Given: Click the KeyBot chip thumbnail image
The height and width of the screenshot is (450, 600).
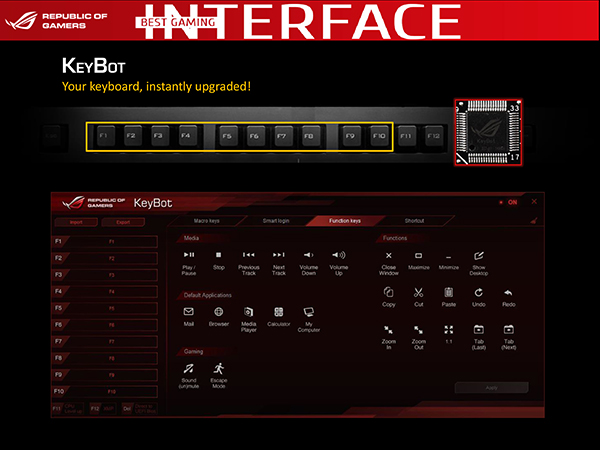Looking at the screenshot, I should [488, 132].
